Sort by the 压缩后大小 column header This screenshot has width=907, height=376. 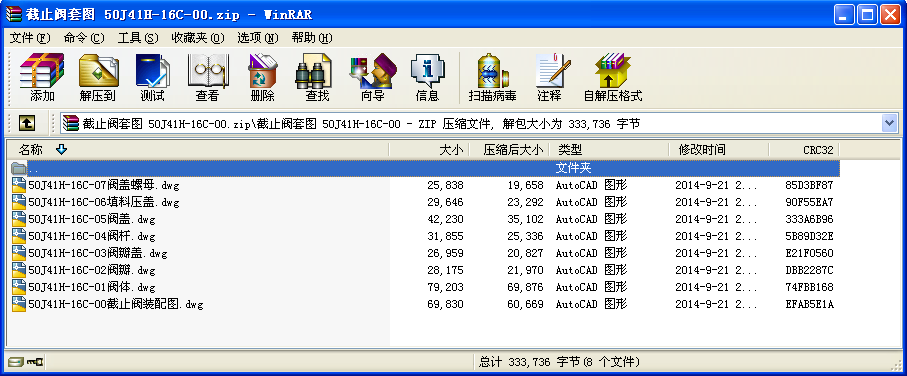(x=508, y=150)
